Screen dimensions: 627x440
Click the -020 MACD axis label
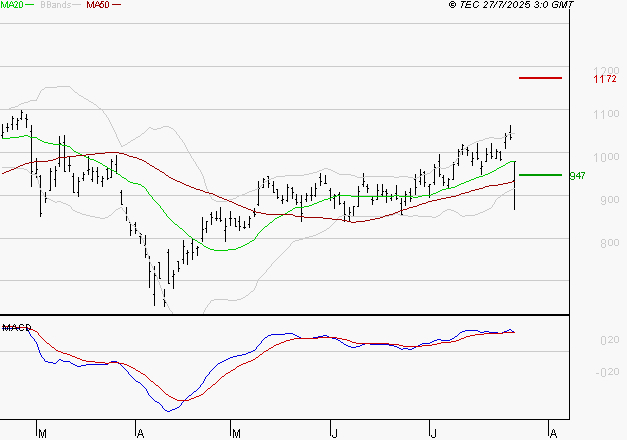pyautogui.click(x=607, y=372)
